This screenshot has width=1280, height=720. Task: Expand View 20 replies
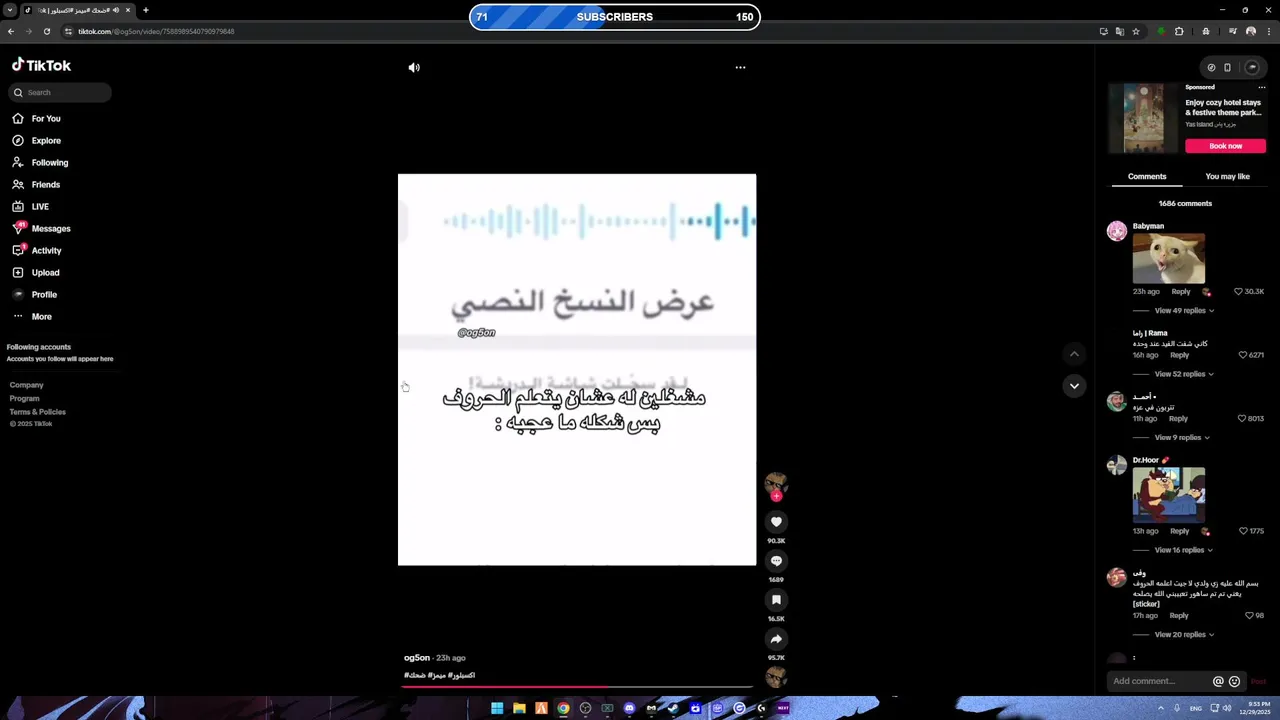[1184, 635]
